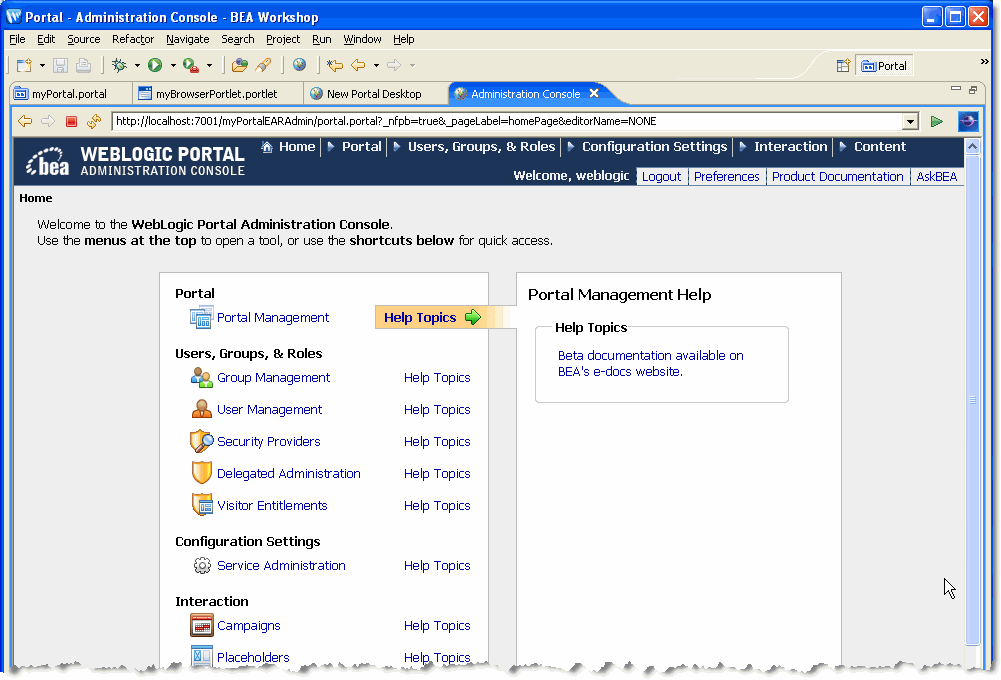Viewport: 1001px width, 680px height.
Task: Minimize the editor area
Action: (x=955, y=89)
